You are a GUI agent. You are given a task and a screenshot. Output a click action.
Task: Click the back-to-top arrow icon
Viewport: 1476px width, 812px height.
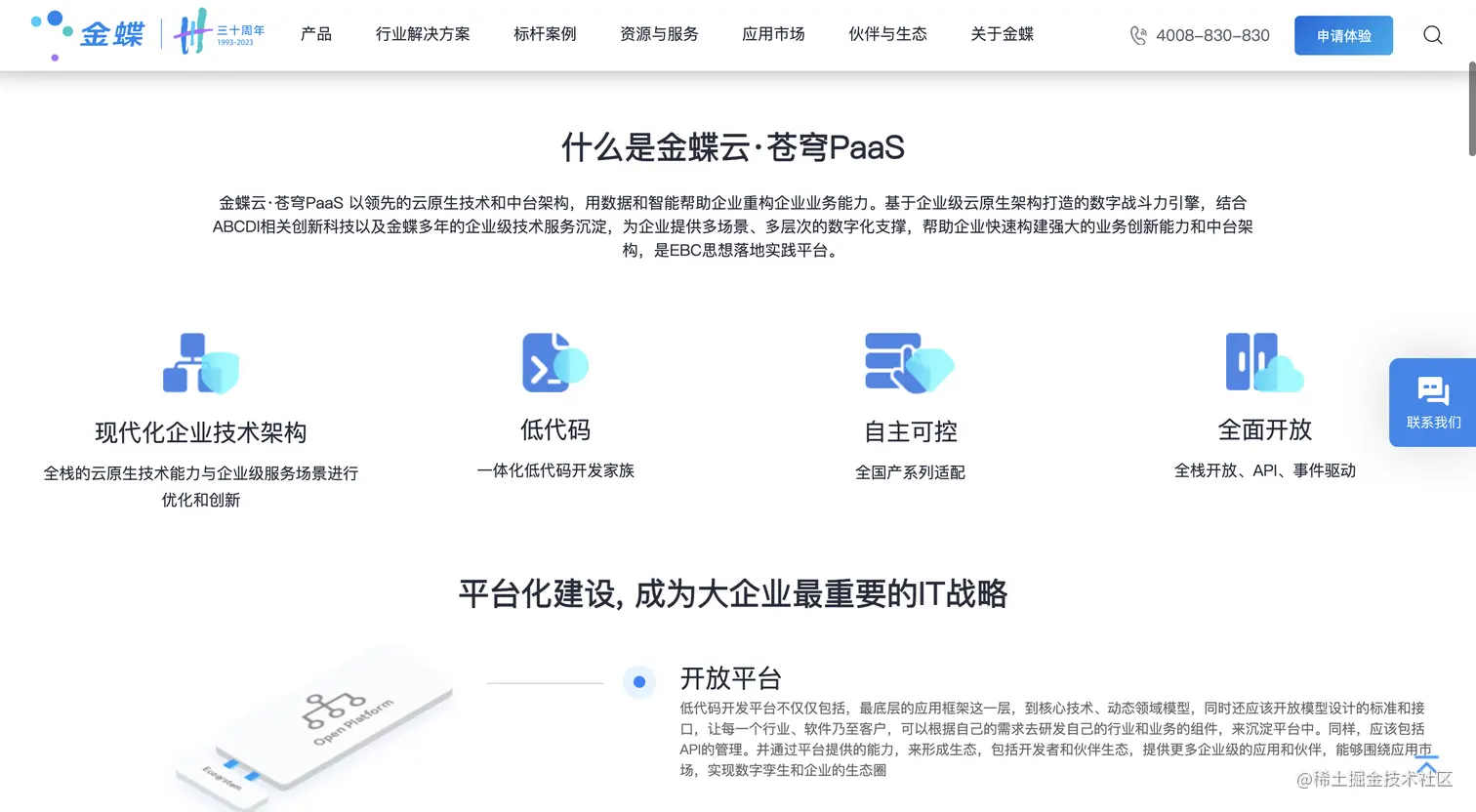click(1427, 763)
